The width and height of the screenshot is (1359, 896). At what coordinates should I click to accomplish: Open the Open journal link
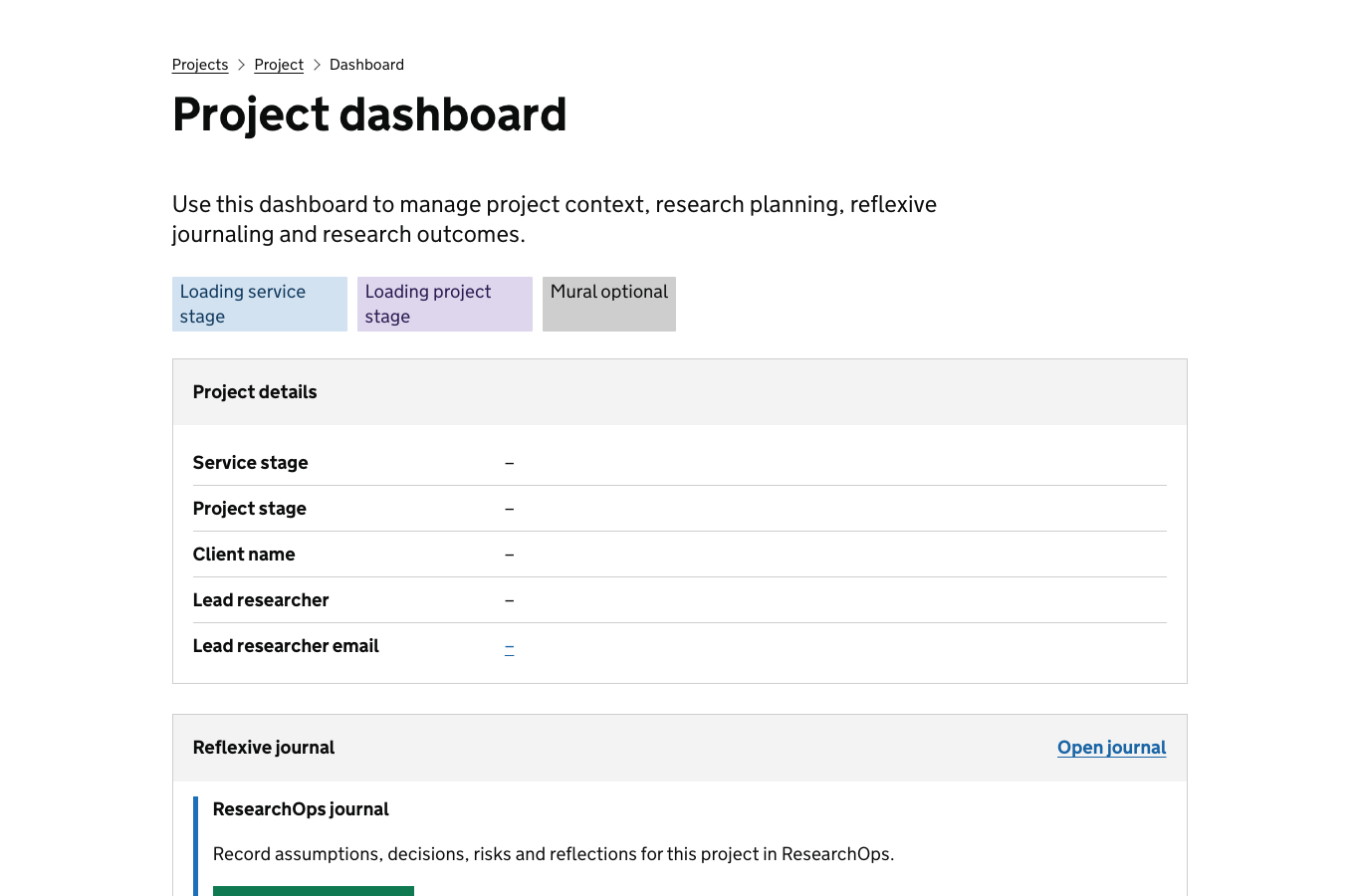coord(1111,748)
